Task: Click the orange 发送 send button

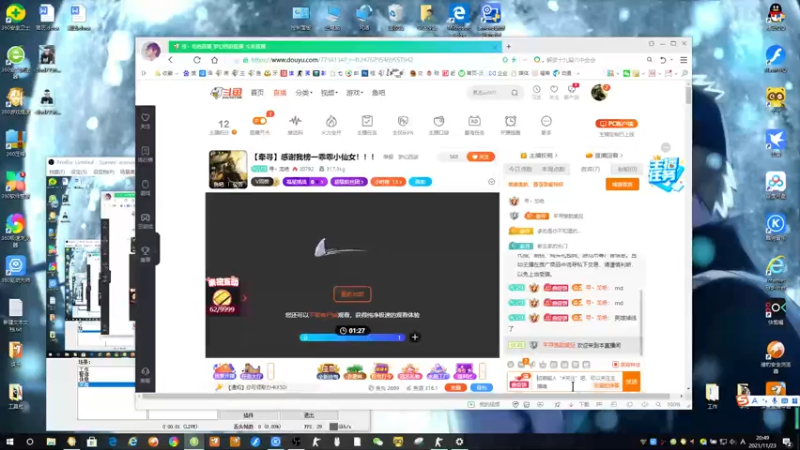Action: [632, 382]
